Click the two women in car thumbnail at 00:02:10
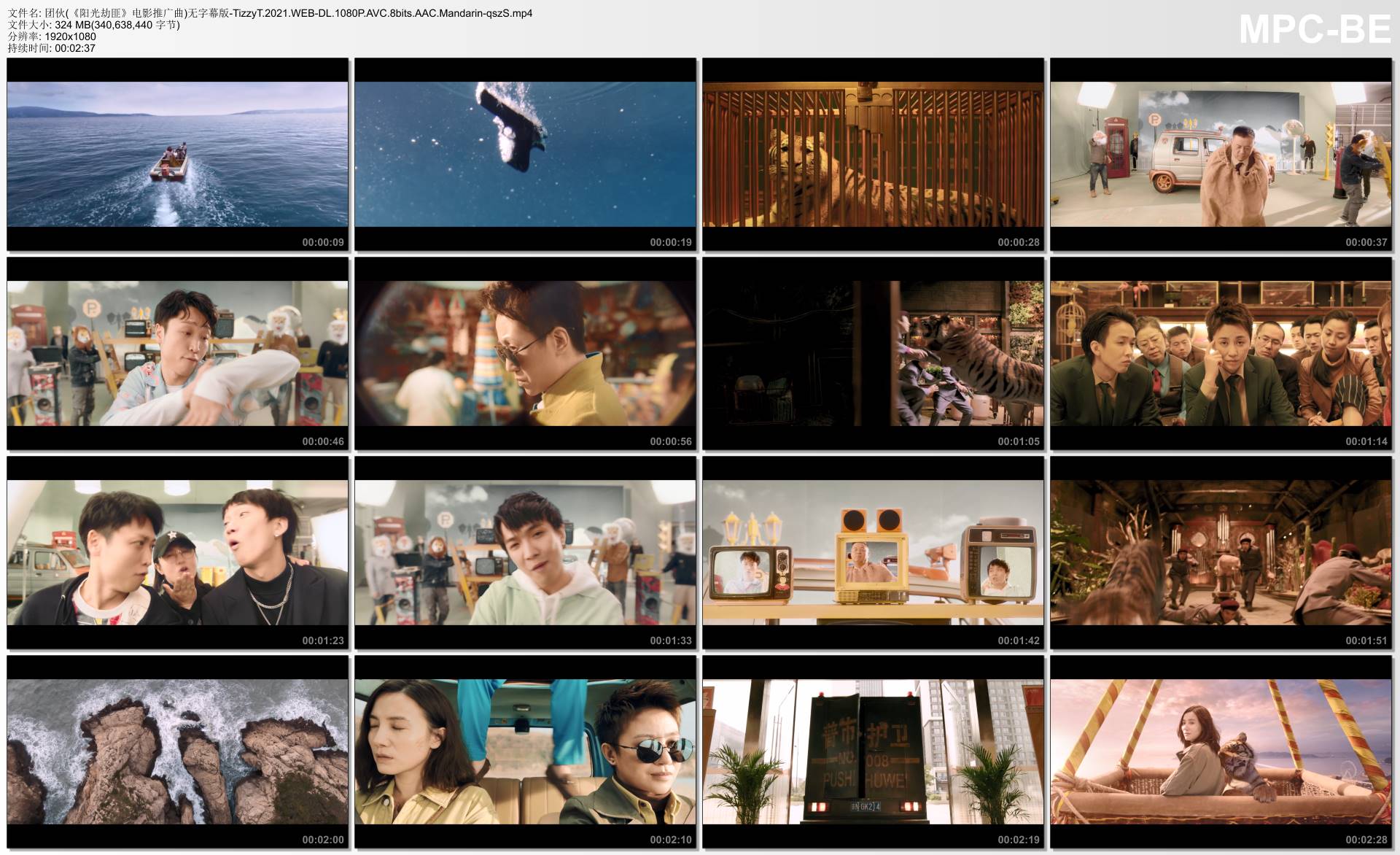The image size is (1400, 855). (525, 751)
